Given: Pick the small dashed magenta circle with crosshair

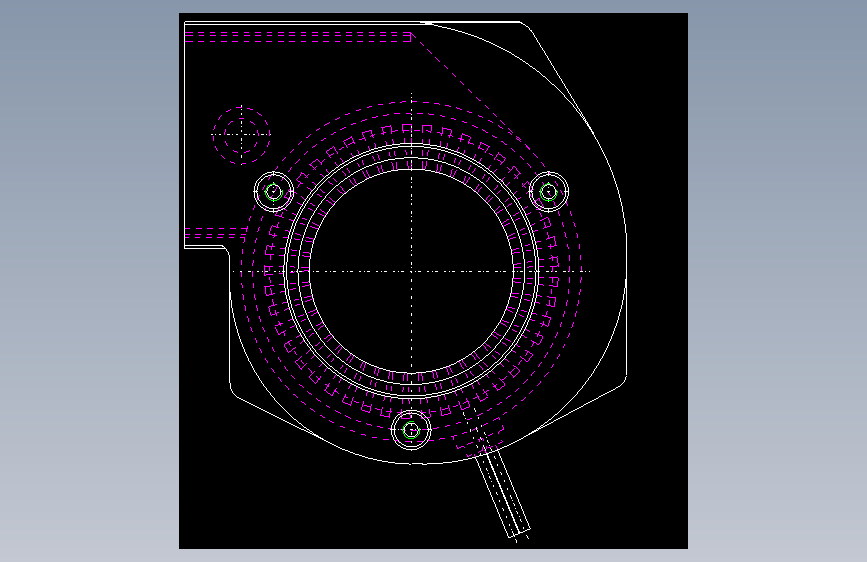Looking at the screenshot, I should coord(242,134).
